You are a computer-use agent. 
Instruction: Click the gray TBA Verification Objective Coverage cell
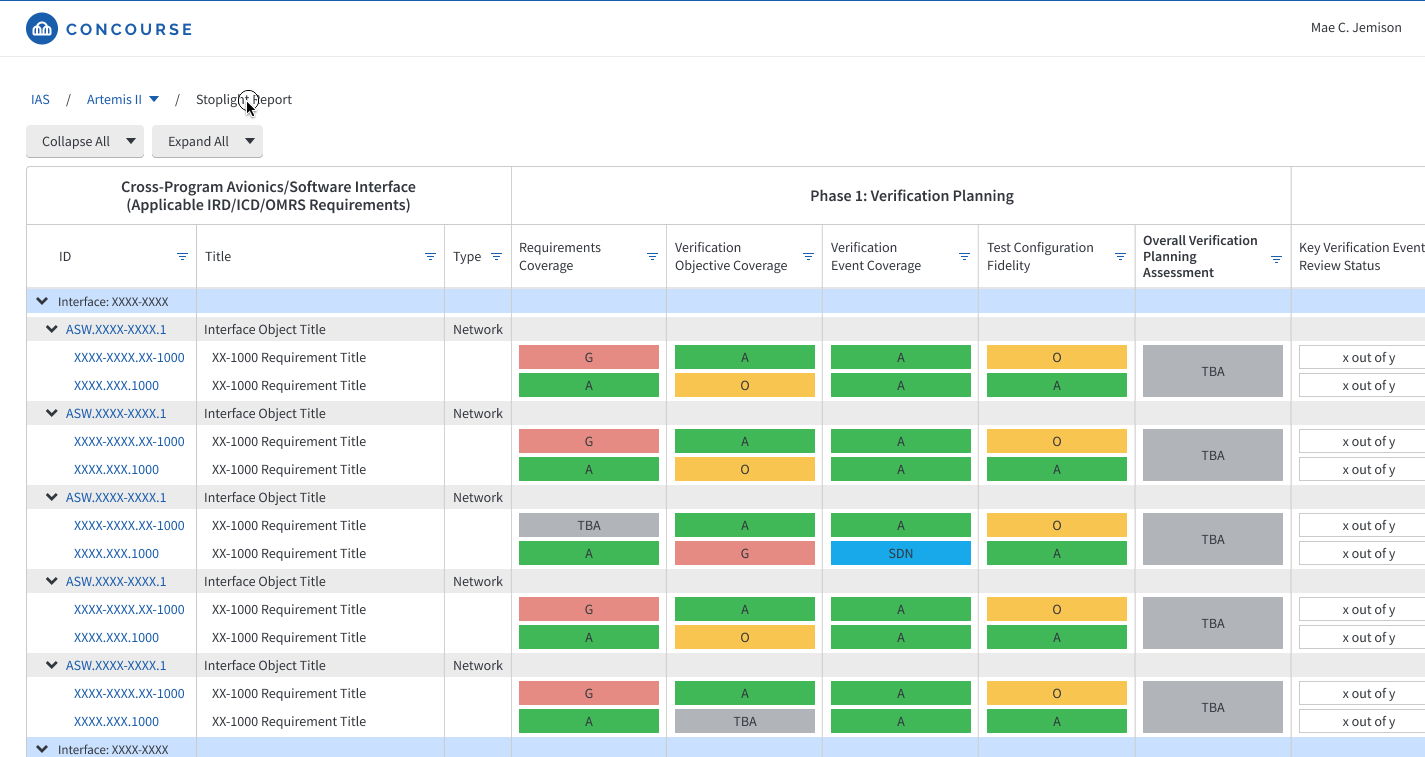click(x=745, y=721)
